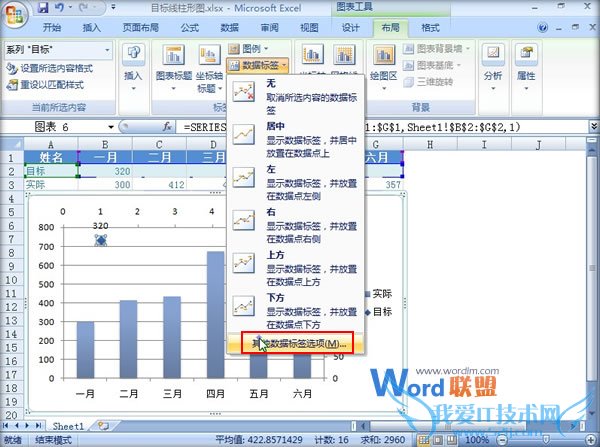The width and height of the screenshot is (600, 447).
Task: Switch to Page Break Preview in status bar
Action: [452, 440]
